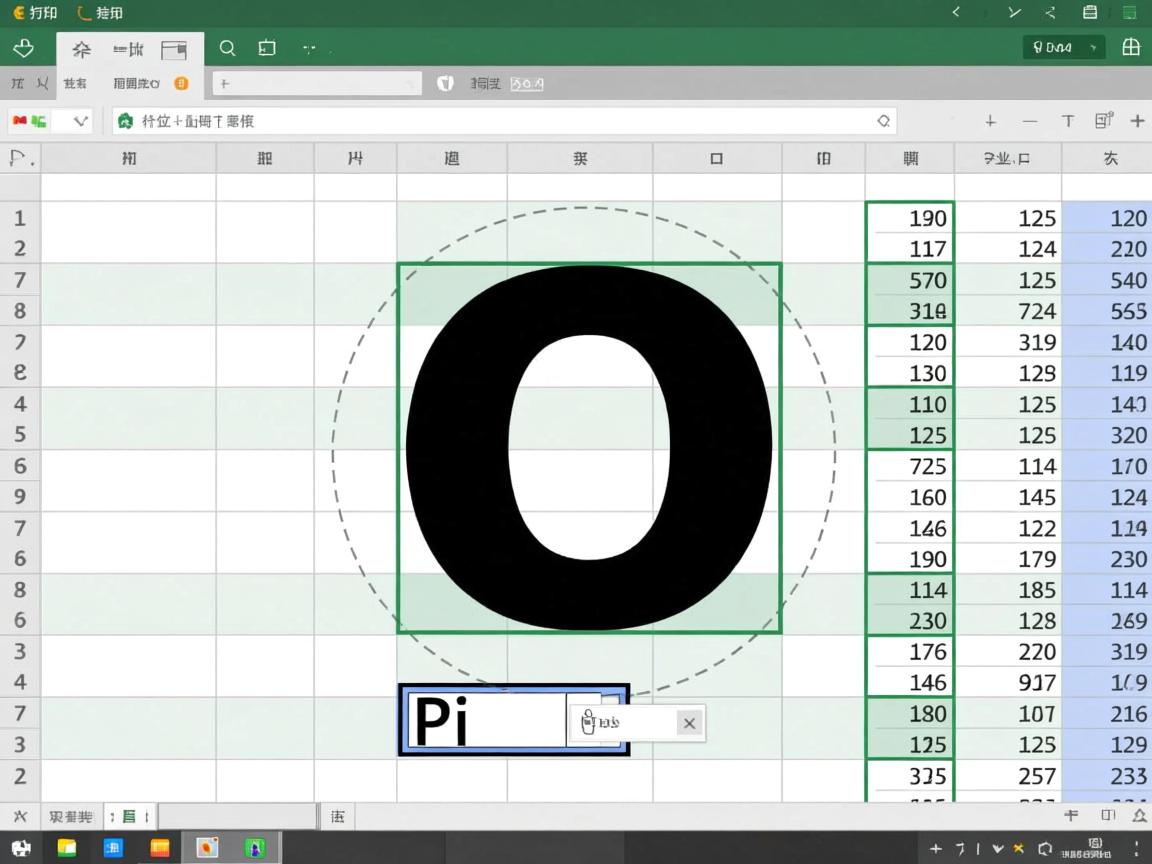Select the second sheet tab at the bottom
The image size is (1152, 864).
tap(128, 817)
